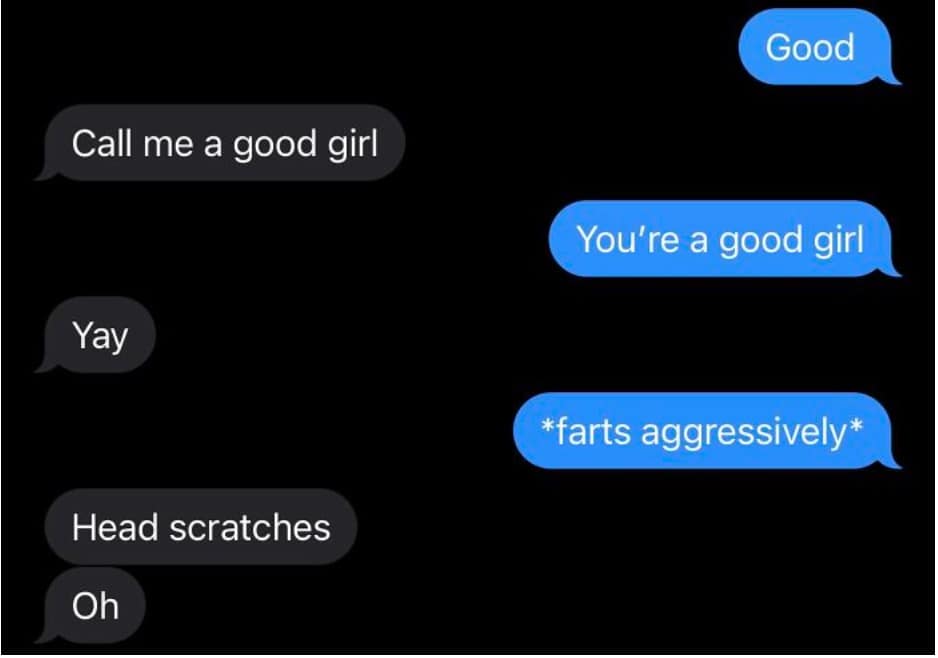Viewport: 938px width, 658px height.
Task: Click "good" in the gray received message
Action: pyautogui.click(x=274, y=146)
